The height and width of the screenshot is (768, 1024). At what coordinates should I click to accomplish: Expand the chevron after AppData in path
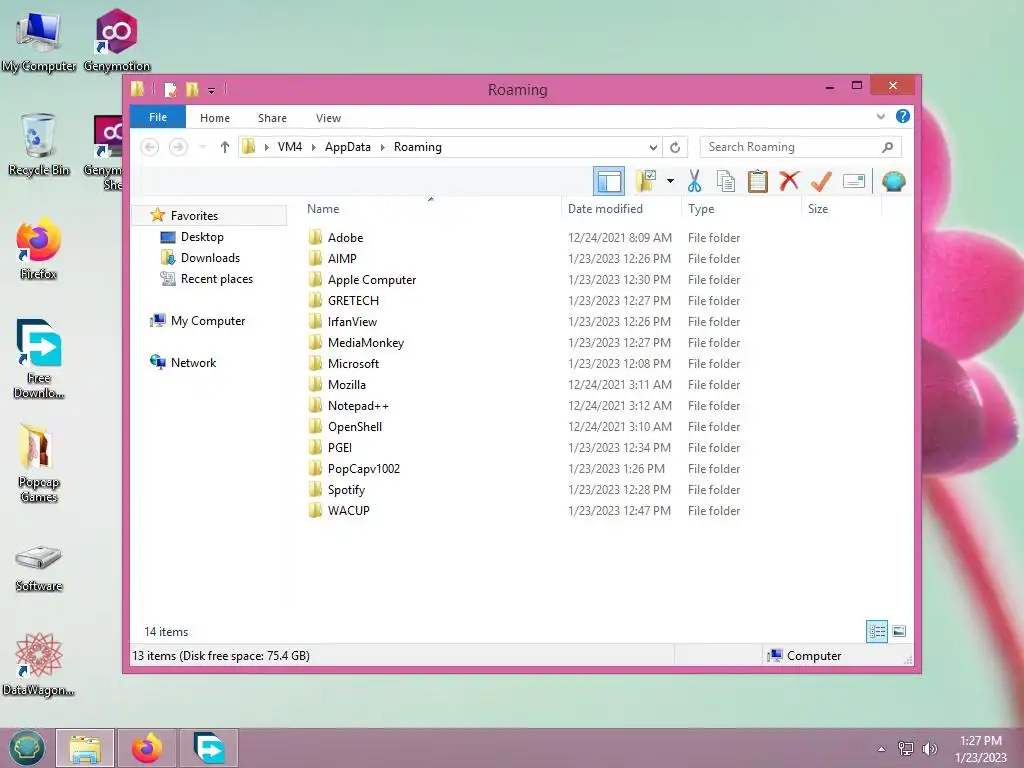pos(383,147)
